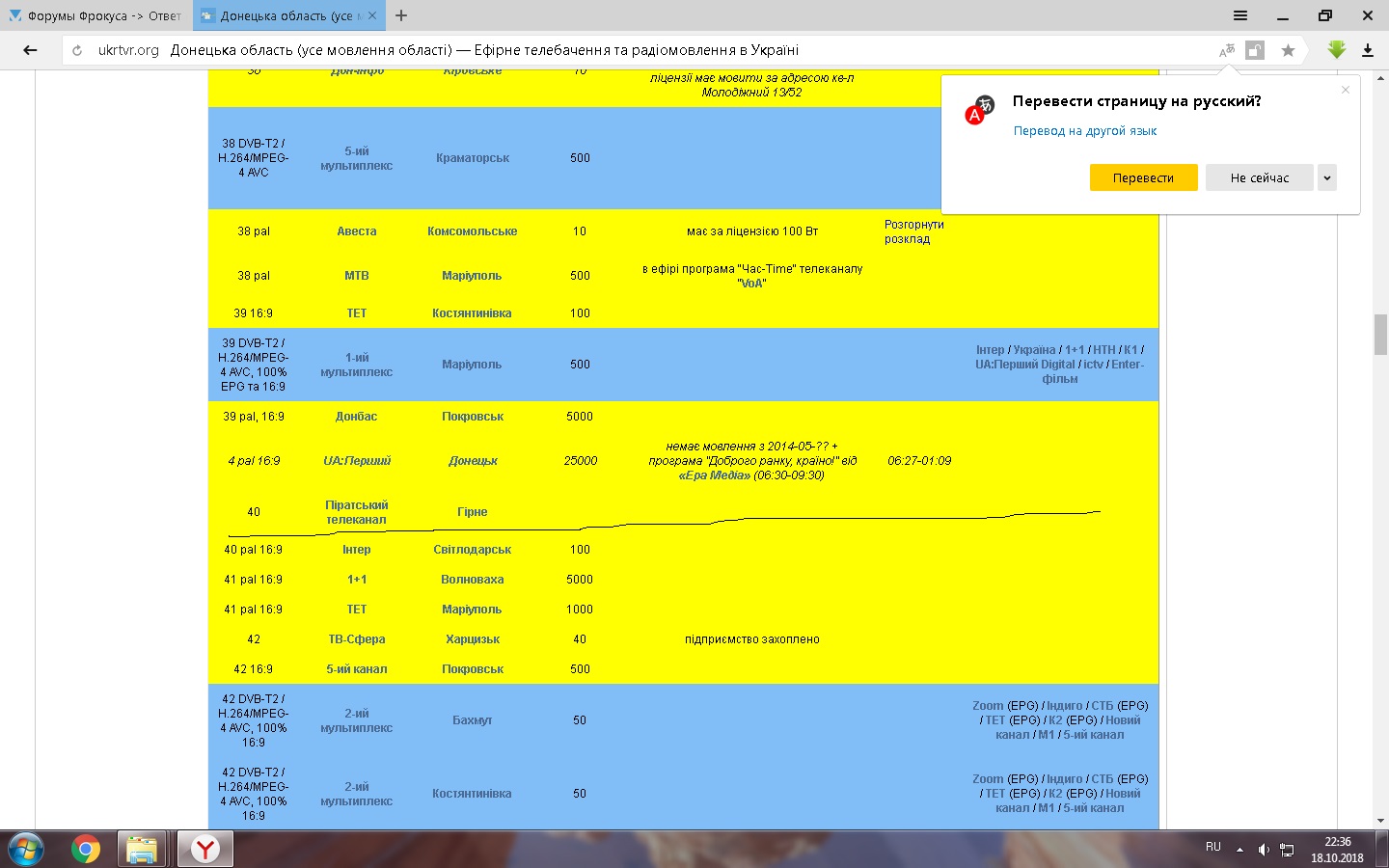The image size is (1389, 868).
Task: Reload the page with the refresh icon
Action: click(x=77, y=50)
